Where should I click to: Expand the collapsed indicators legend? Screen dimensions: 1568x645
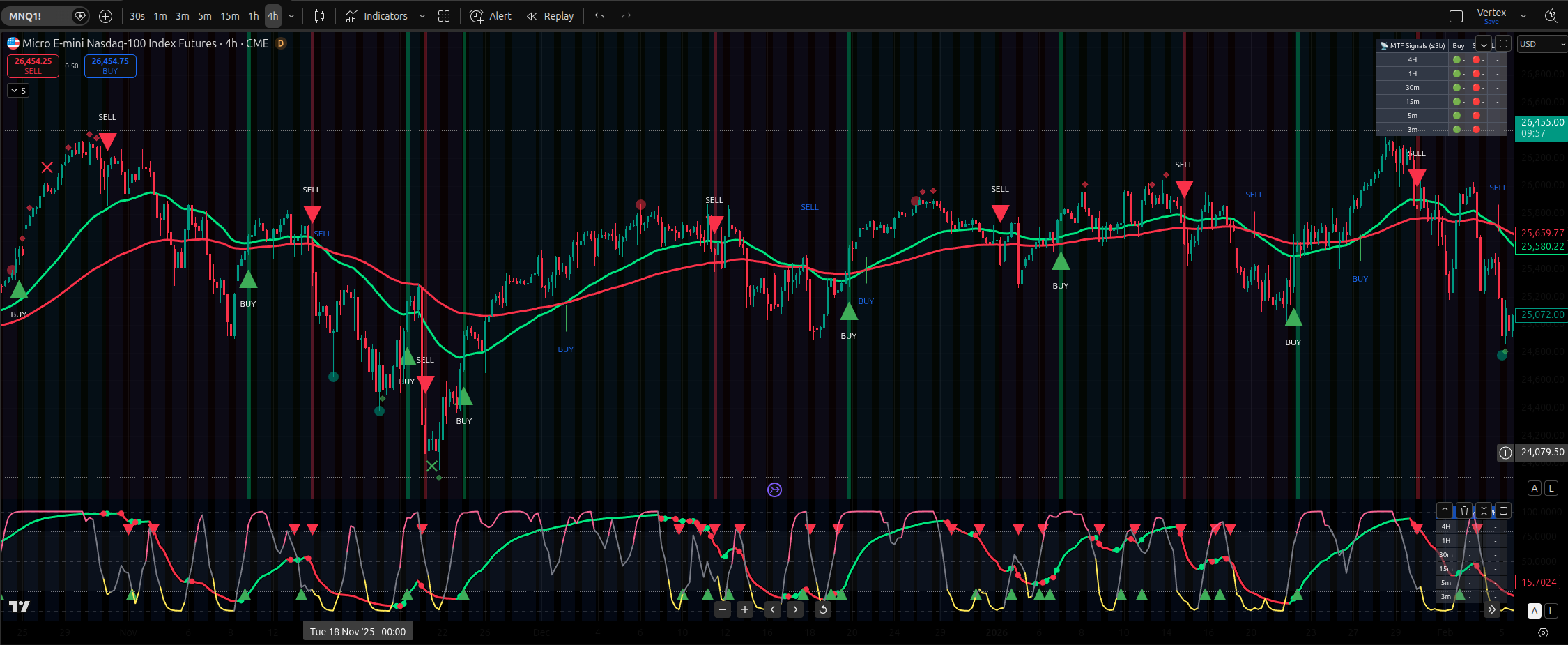[18, 91]
